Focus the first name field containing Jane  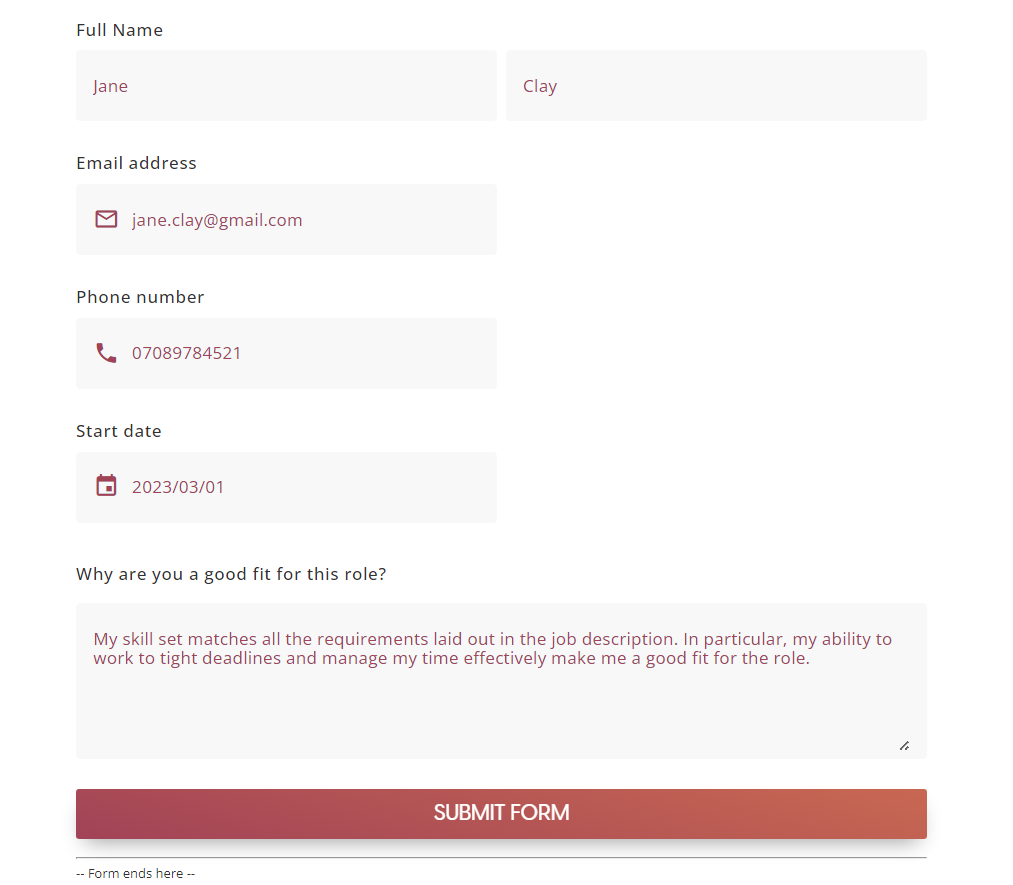[286, 86]
